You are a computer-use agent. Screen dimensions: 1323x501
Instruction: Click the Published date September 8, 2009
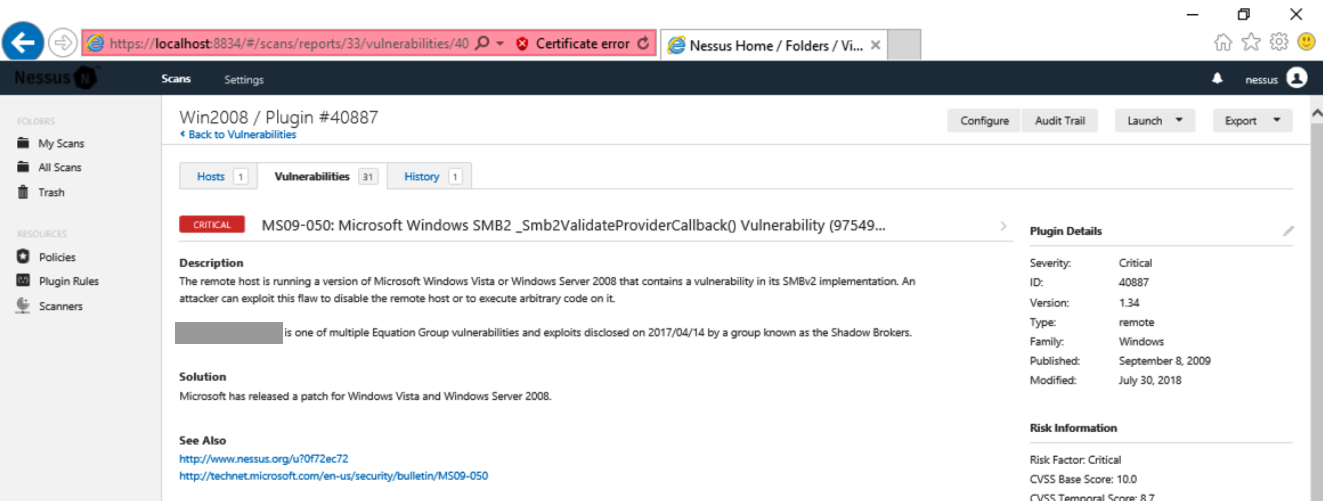click(x=1165, y=361)
